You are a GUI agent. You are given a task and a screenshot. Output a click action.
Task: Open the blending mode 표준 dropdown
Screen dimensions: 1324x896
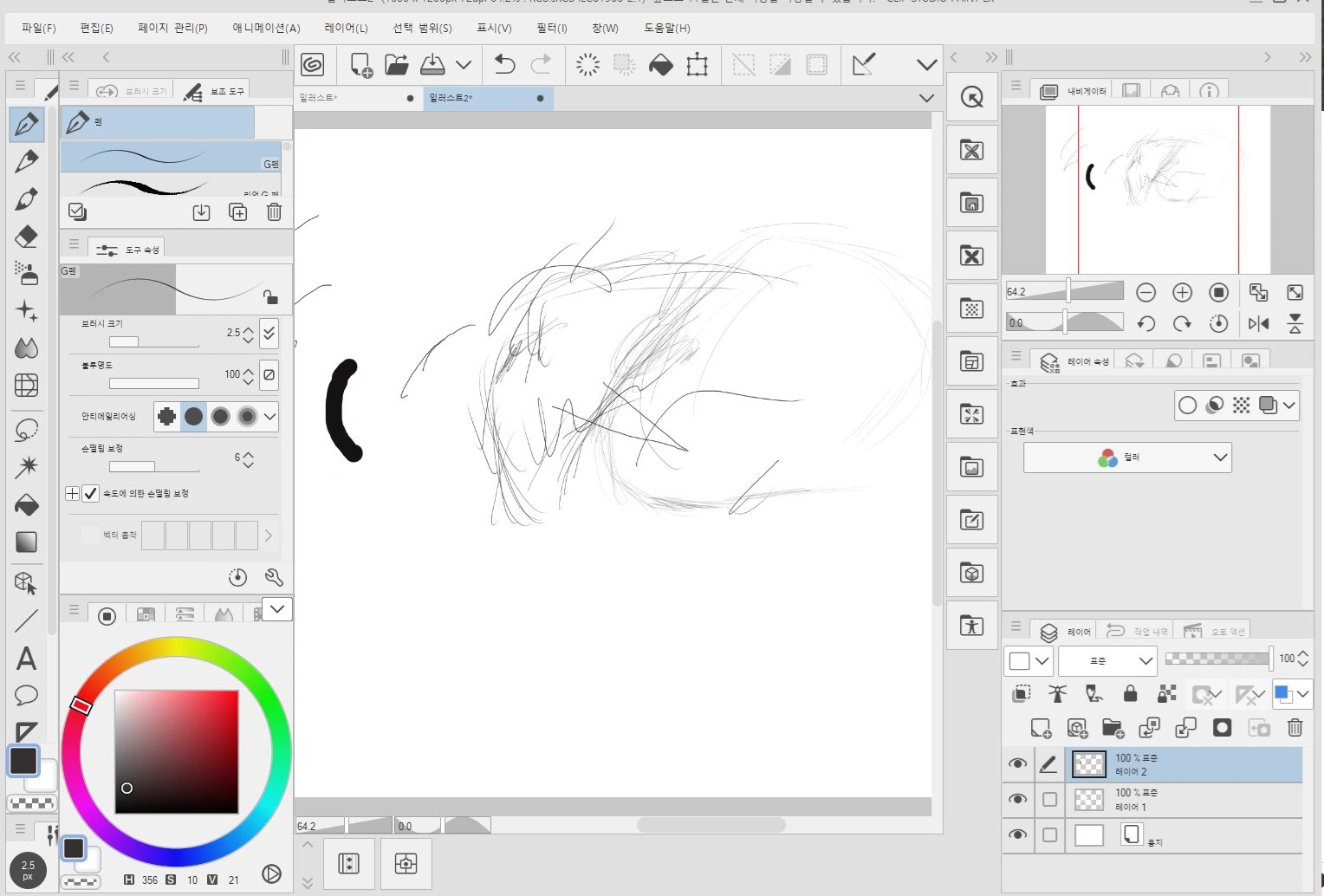pyautogui.click(x=1107, y=660)
